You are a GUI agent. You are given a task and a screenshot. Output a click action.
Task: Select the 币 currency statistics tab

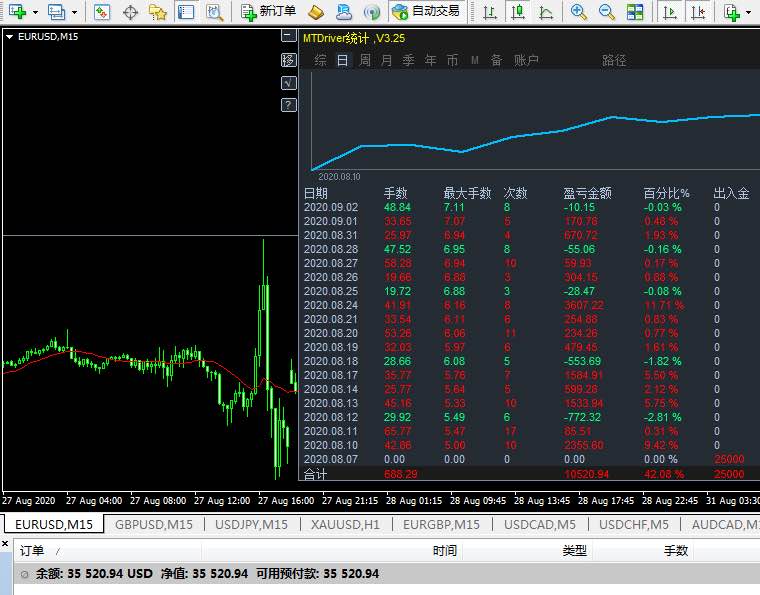[452, 60]
